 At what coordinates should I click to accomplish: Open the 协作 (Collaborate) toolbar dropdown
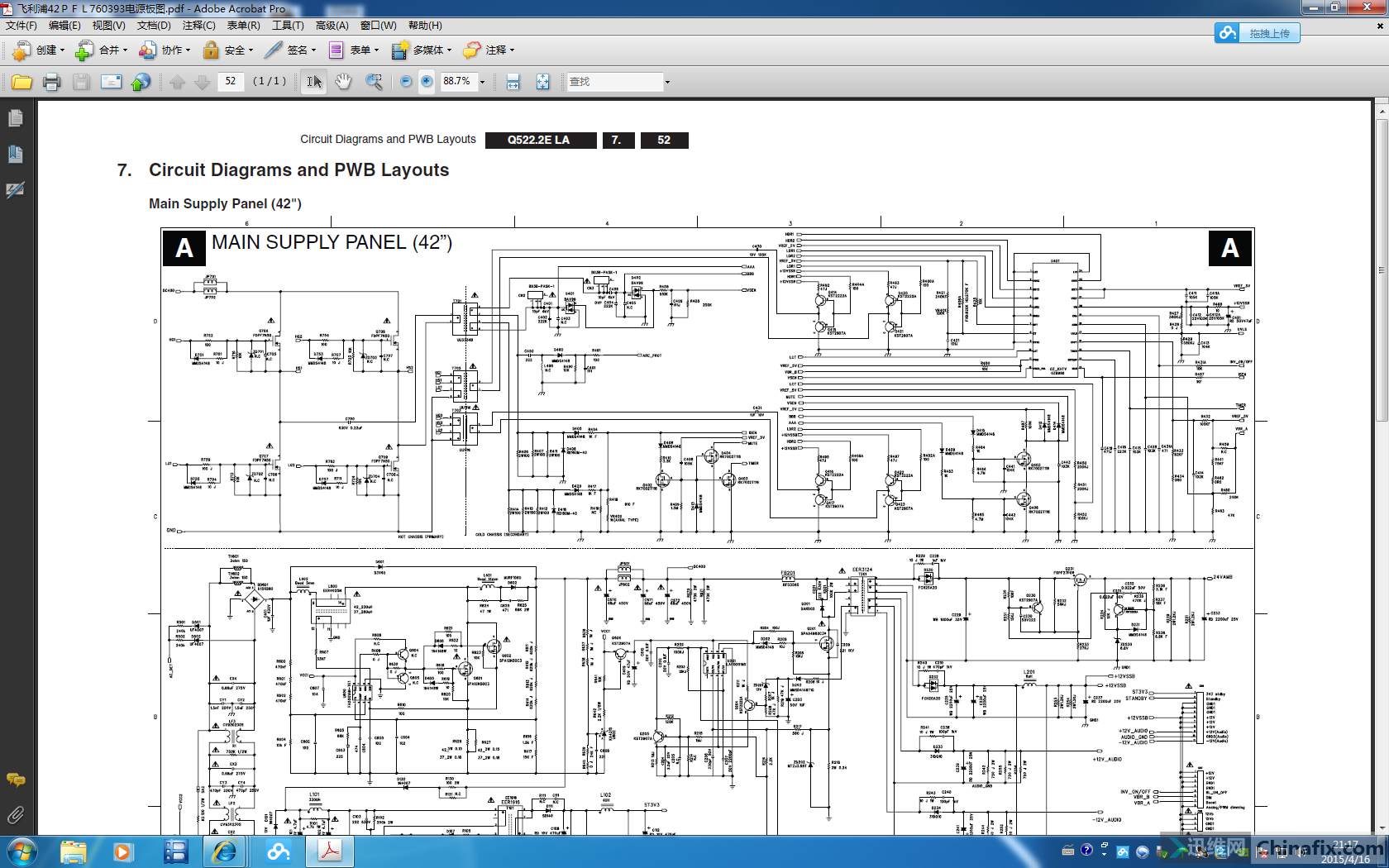[165, 50]
